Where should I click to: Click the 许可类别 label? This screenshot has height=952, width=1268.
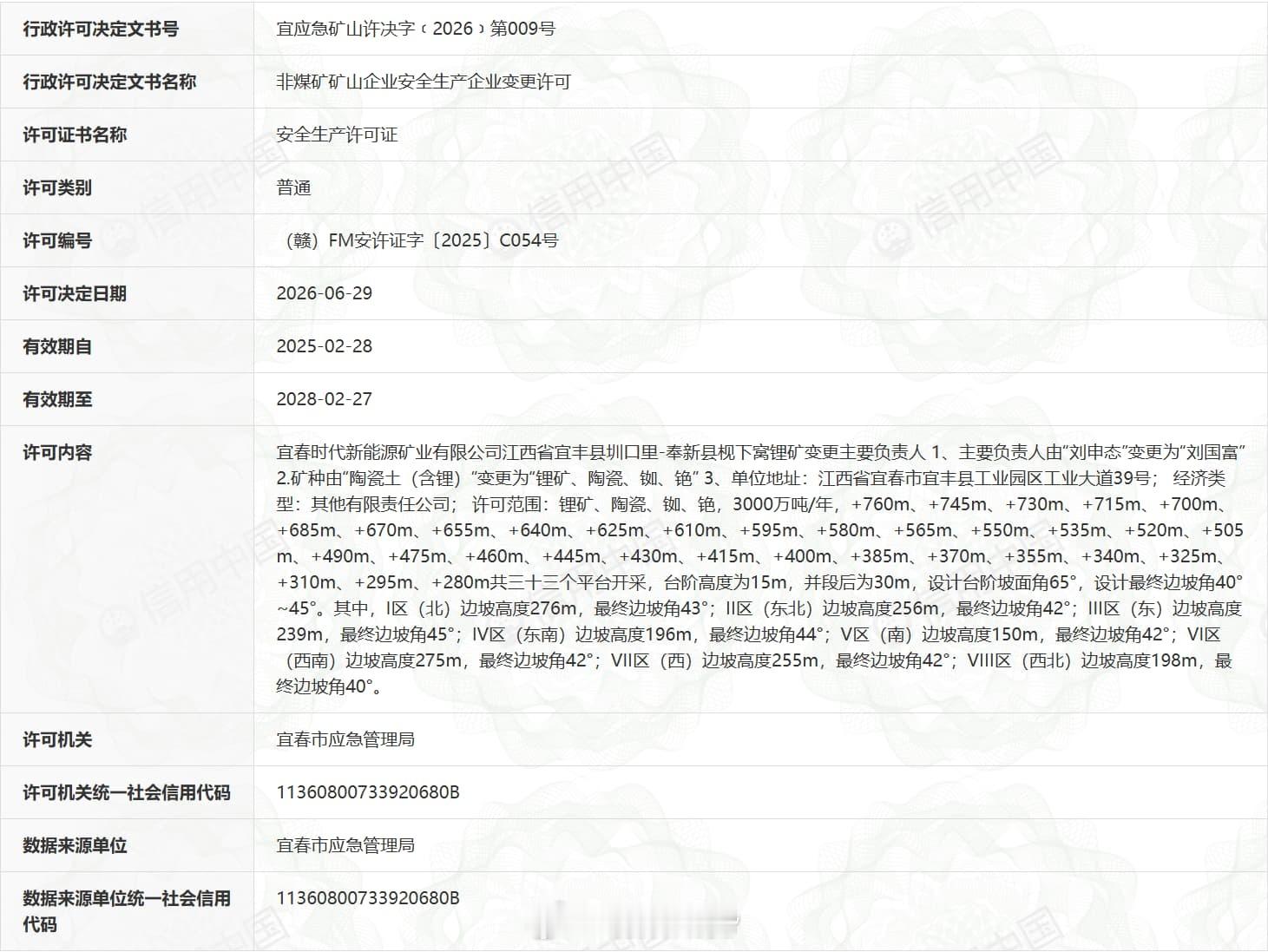pos(57,187)
